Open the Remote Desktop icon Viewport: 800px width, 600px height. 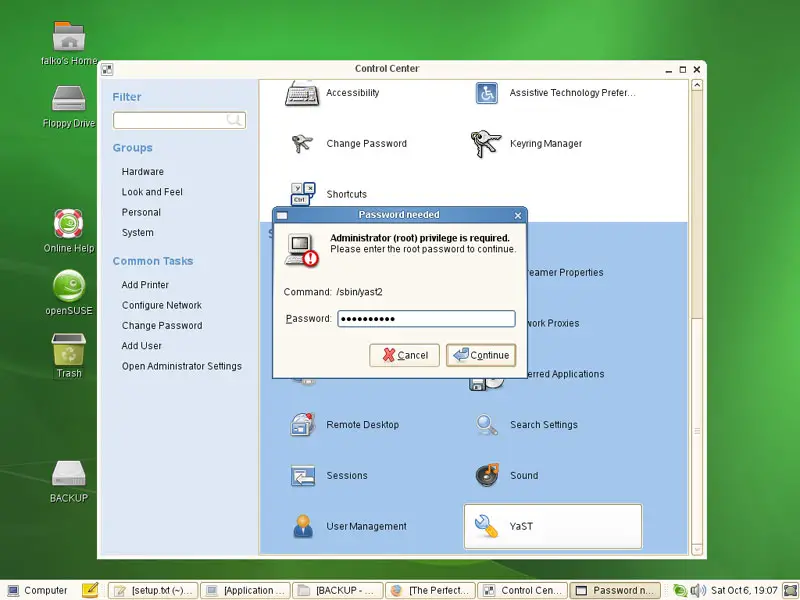303,424
